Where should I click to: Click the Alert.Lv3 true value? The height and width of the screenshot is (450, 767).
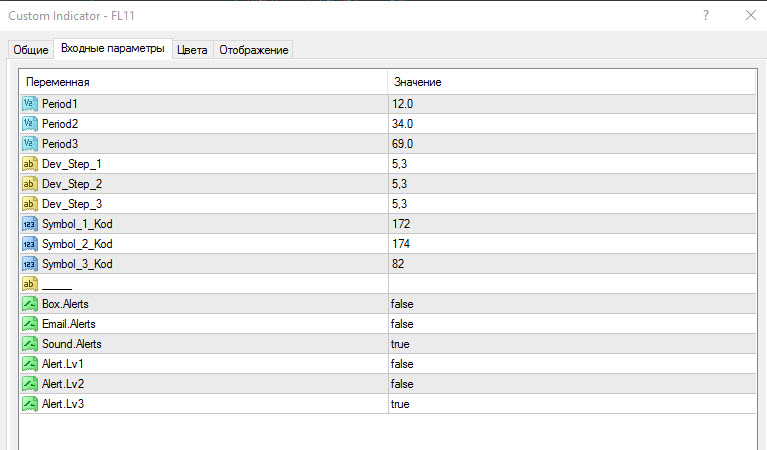[400, 405]
